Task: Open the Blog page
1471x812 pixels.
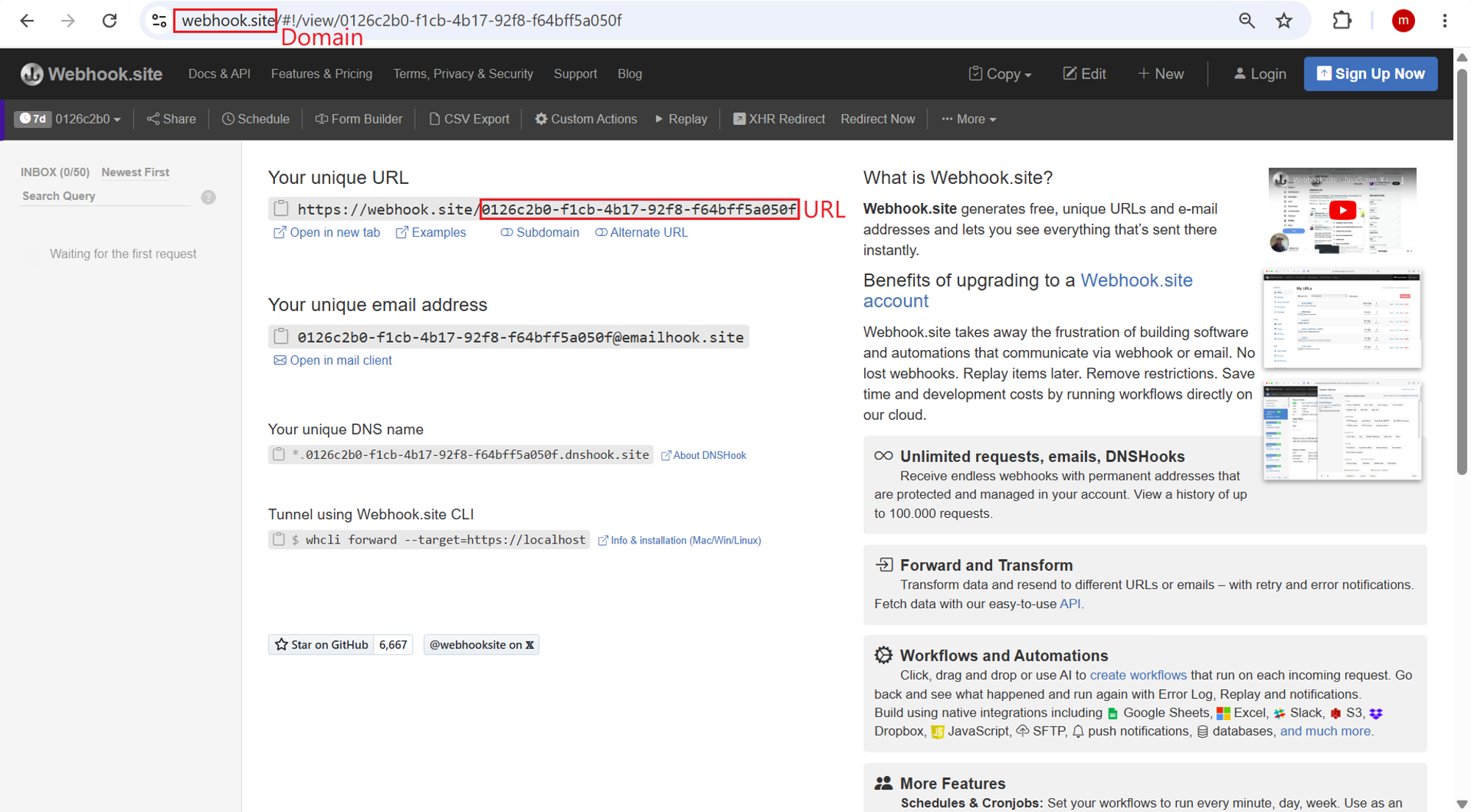Action: (x=630, y=74)
